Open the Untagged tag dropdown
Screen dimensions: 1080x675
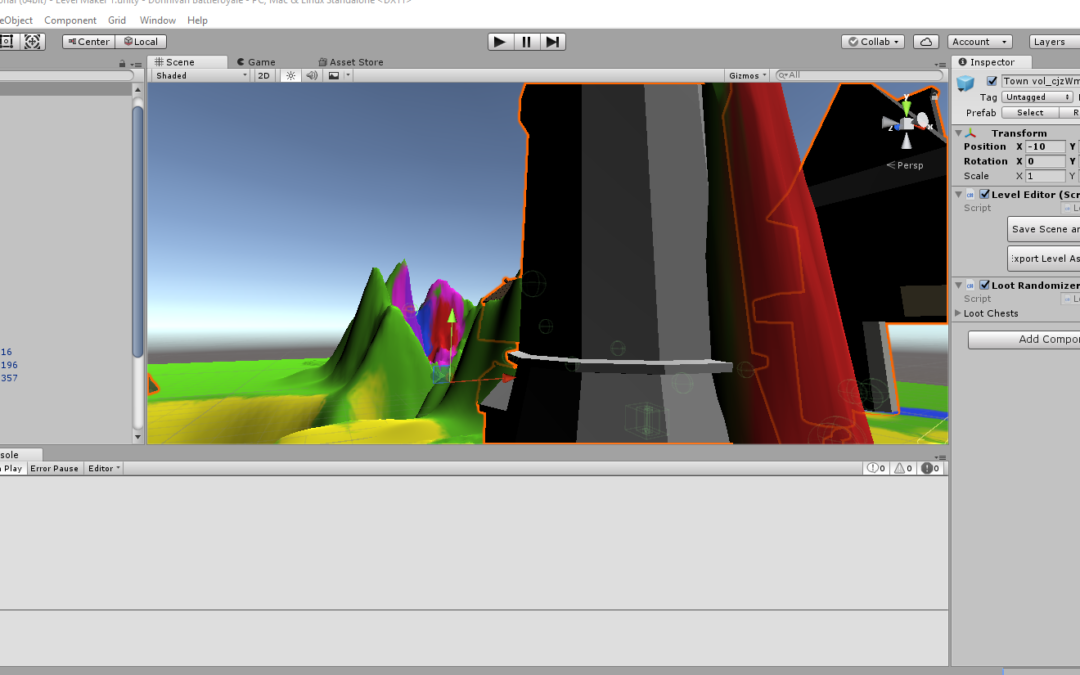(1037, 97)
